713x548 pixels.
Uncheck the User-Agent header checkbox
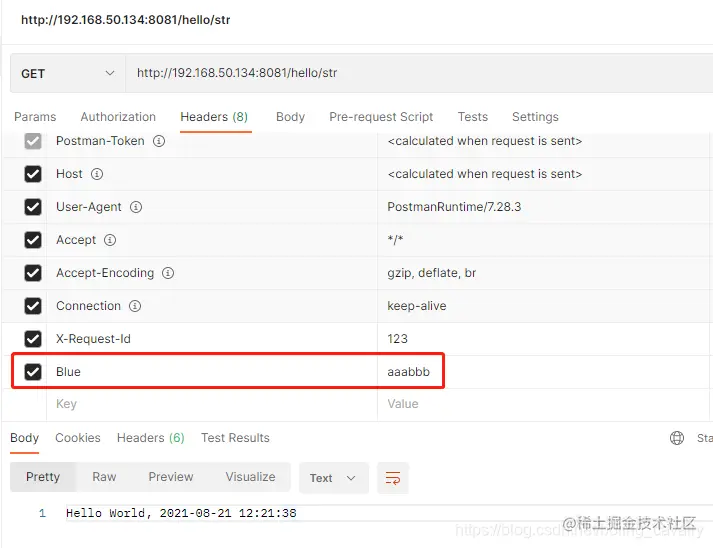[33, 207]
